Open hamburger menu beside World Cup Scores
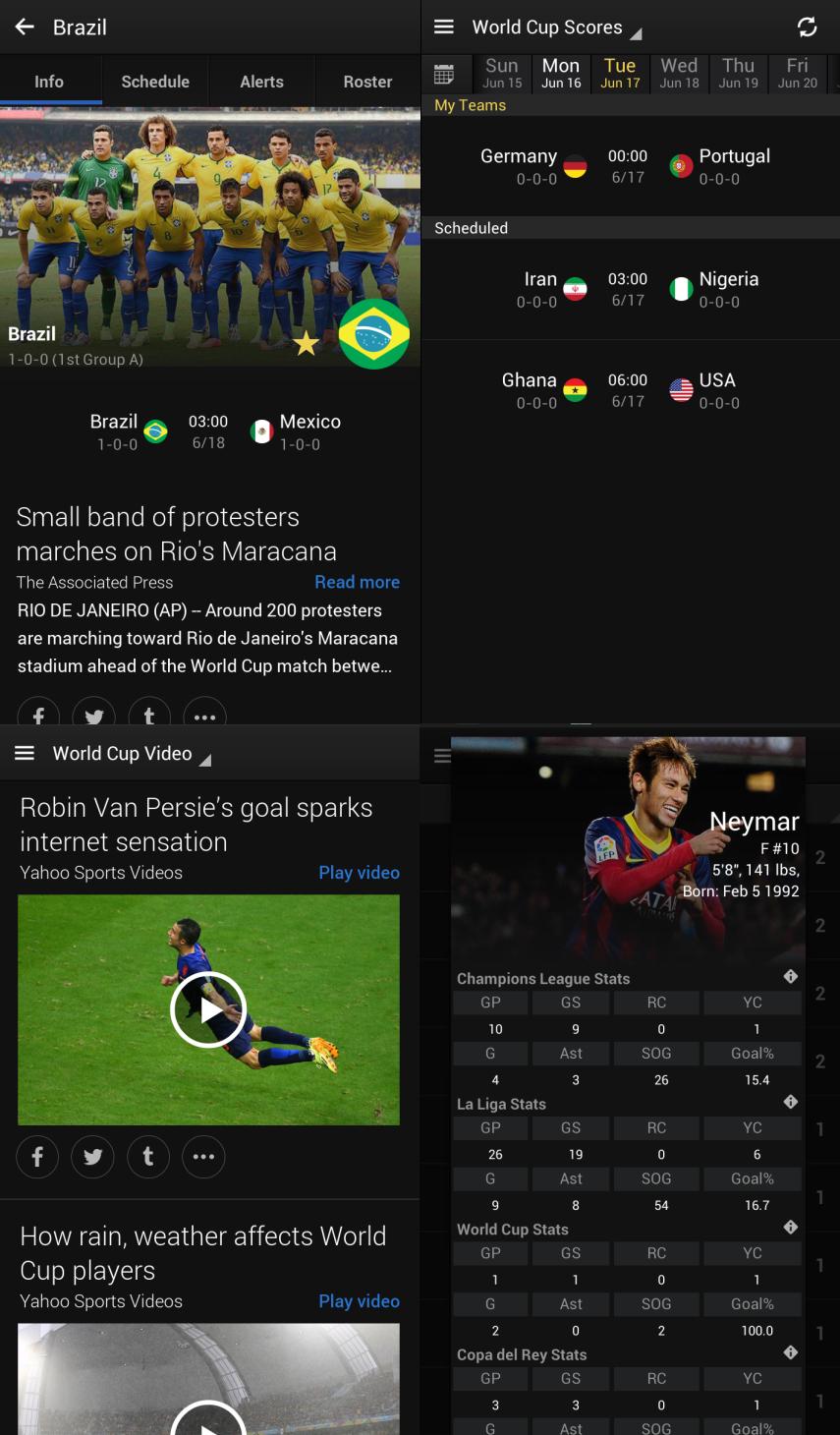Image resolution: width=840 pixels, height=1435 pixels. 444,28
